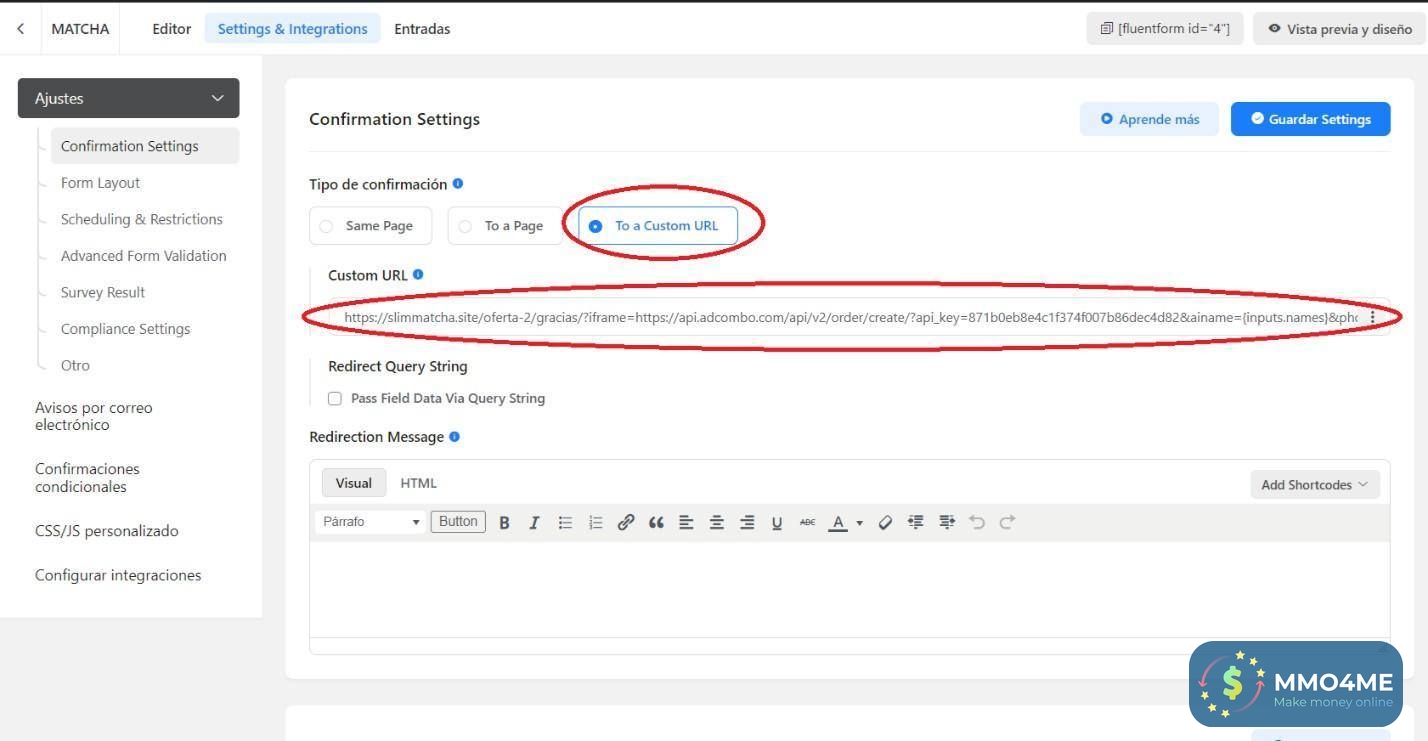Increase the paragraph indent
The width and height of the screenshot is (1428, 741).
947,522
